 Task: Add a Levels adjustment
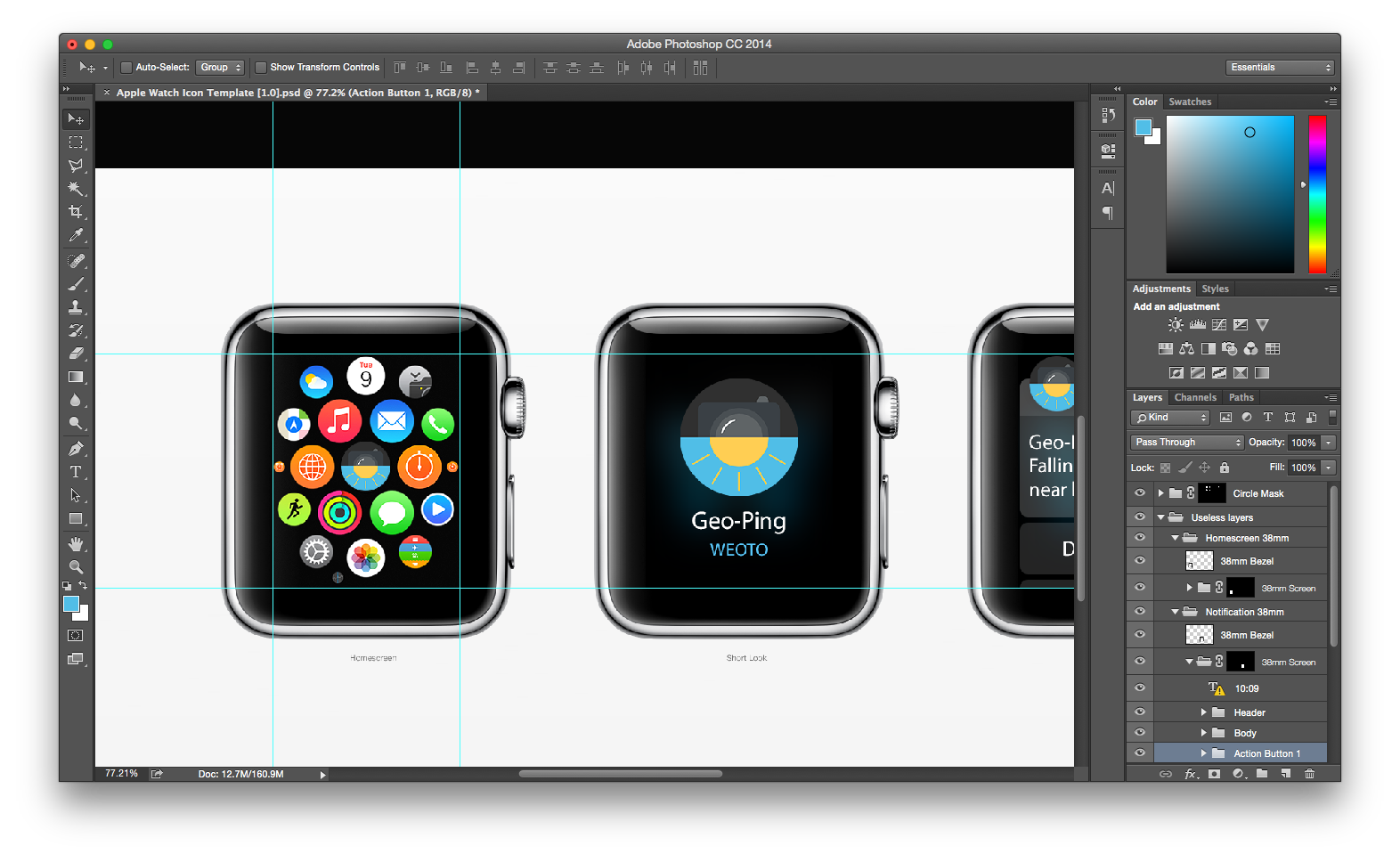(1198, 325)
